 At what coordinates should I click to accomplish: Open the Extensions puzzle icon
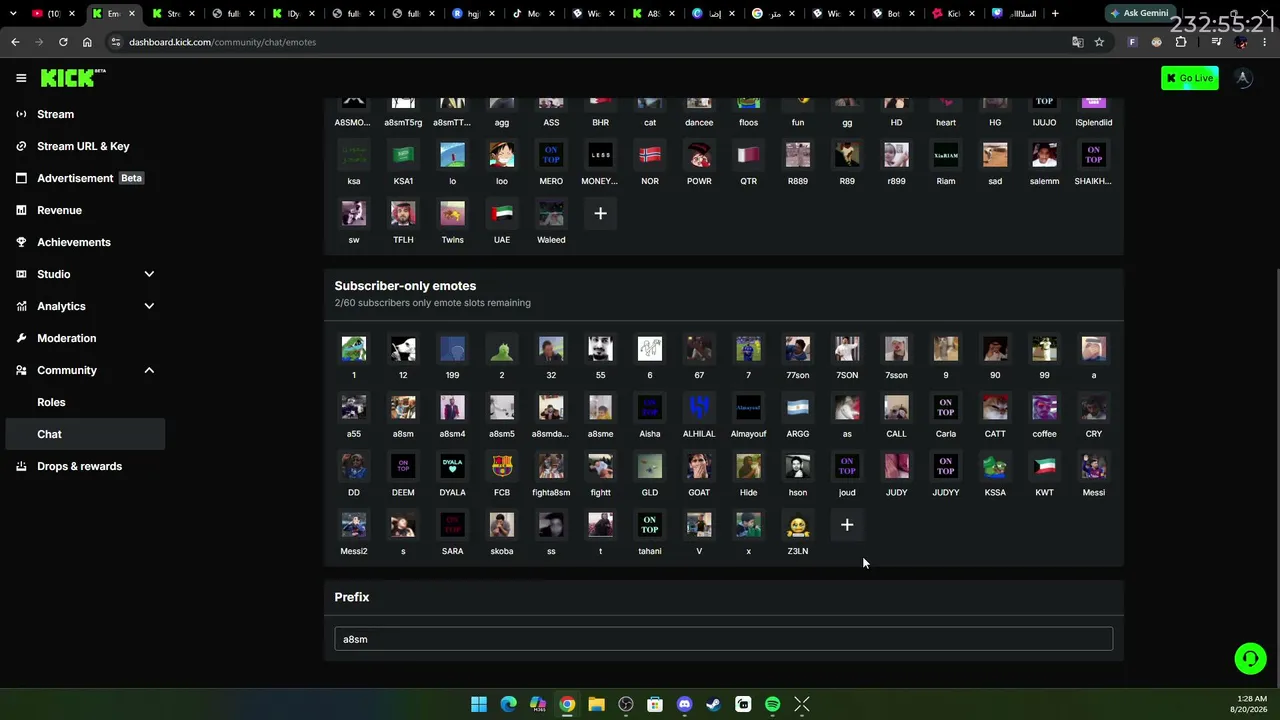(1181, 42)
